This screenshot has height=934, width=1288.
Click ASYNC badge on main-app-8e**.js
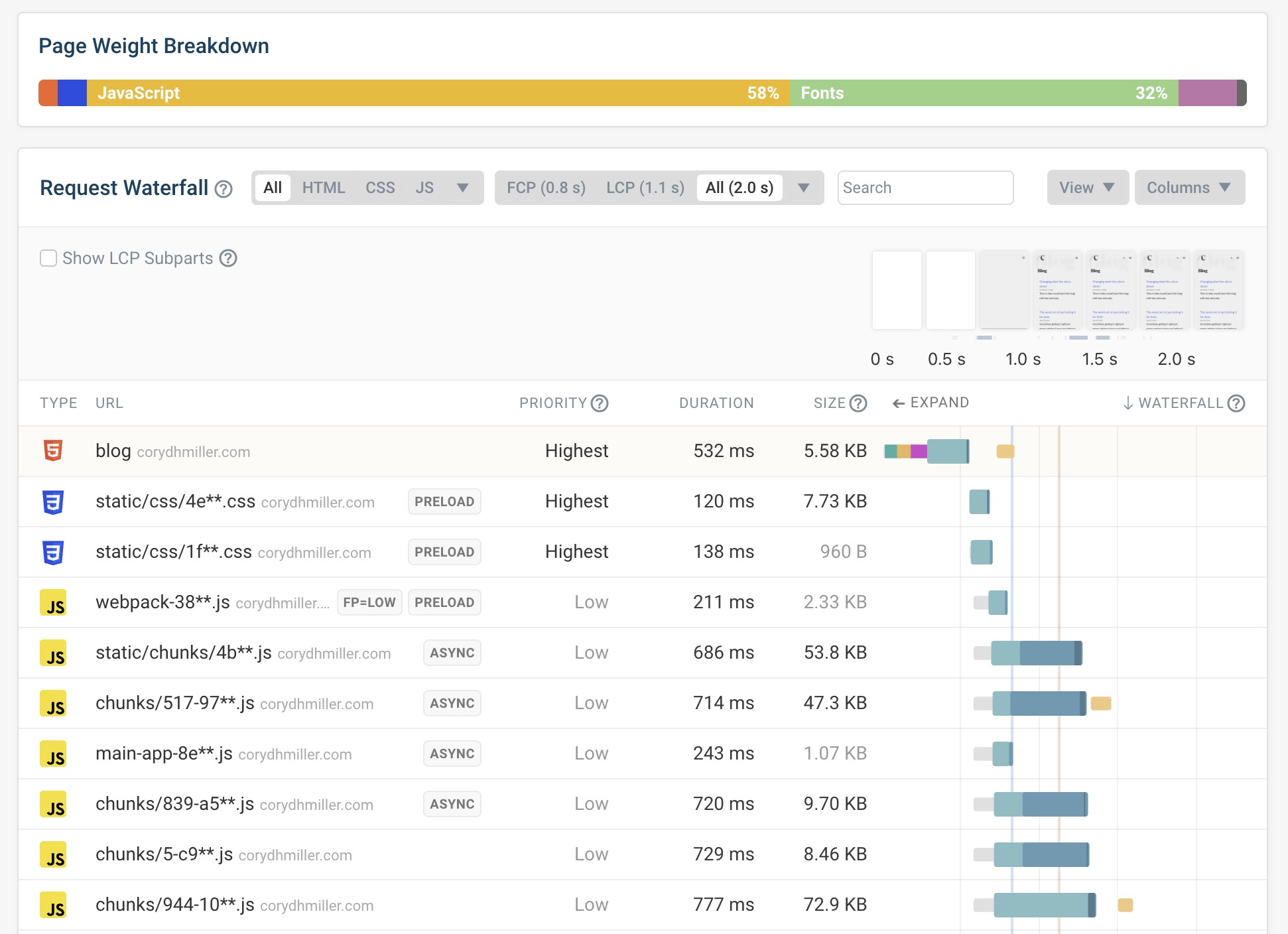click(452, 754)
